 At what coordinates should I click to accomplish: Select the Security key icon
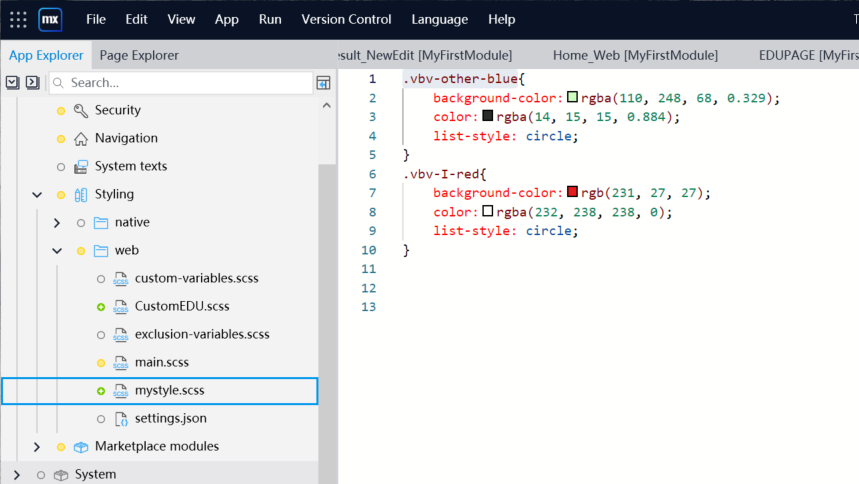[81, 110]
